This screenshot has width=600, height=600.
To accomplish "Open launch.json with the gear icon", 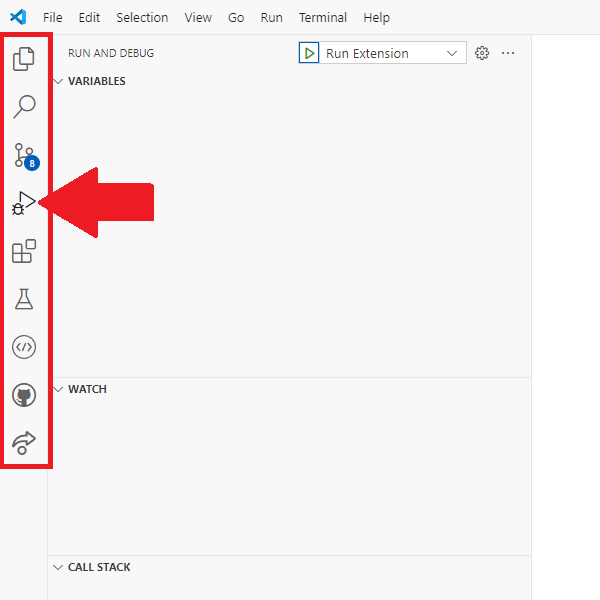I will [482, 53].
